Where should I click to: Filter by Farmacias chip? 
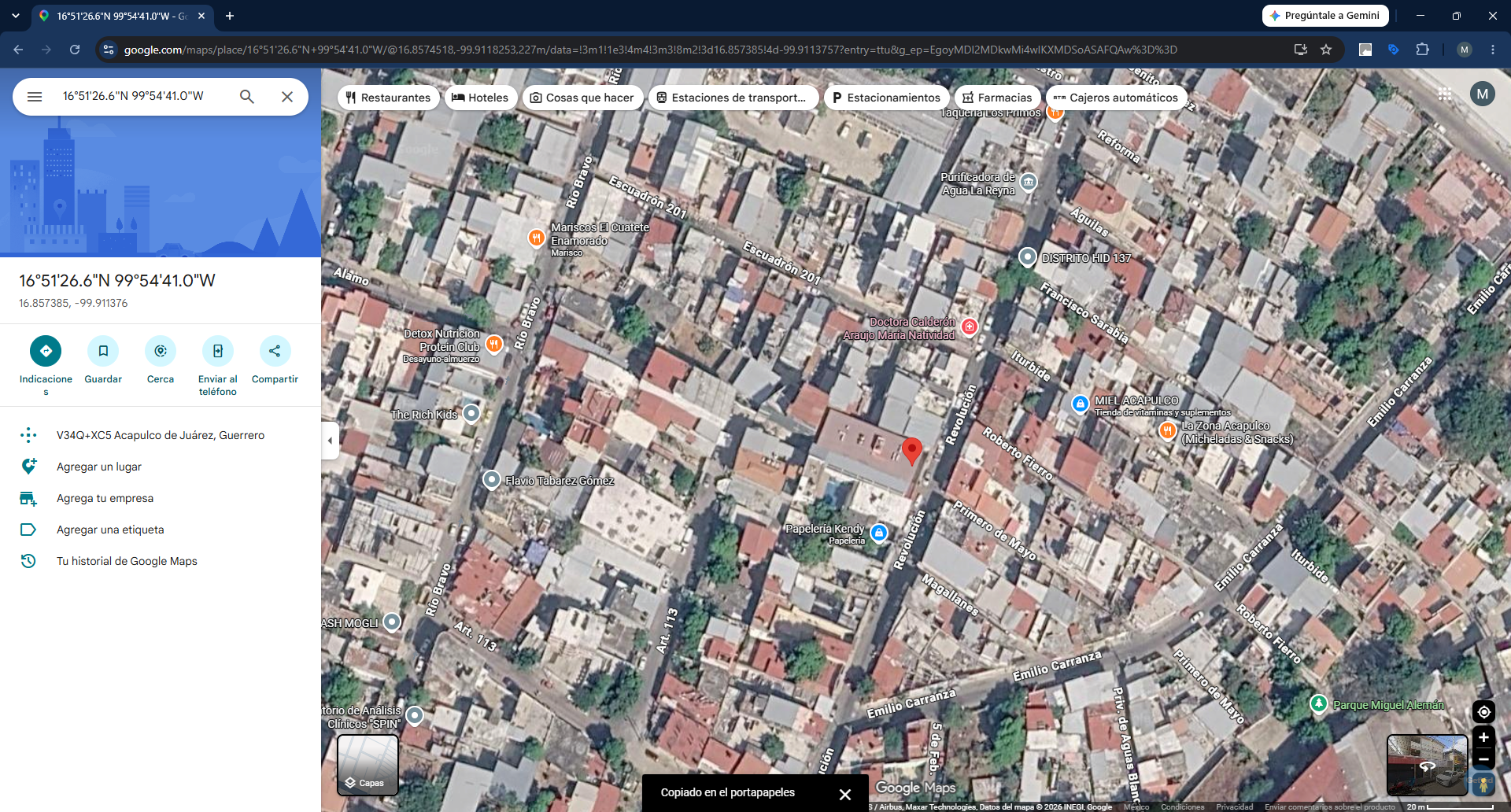pos(998,98)
